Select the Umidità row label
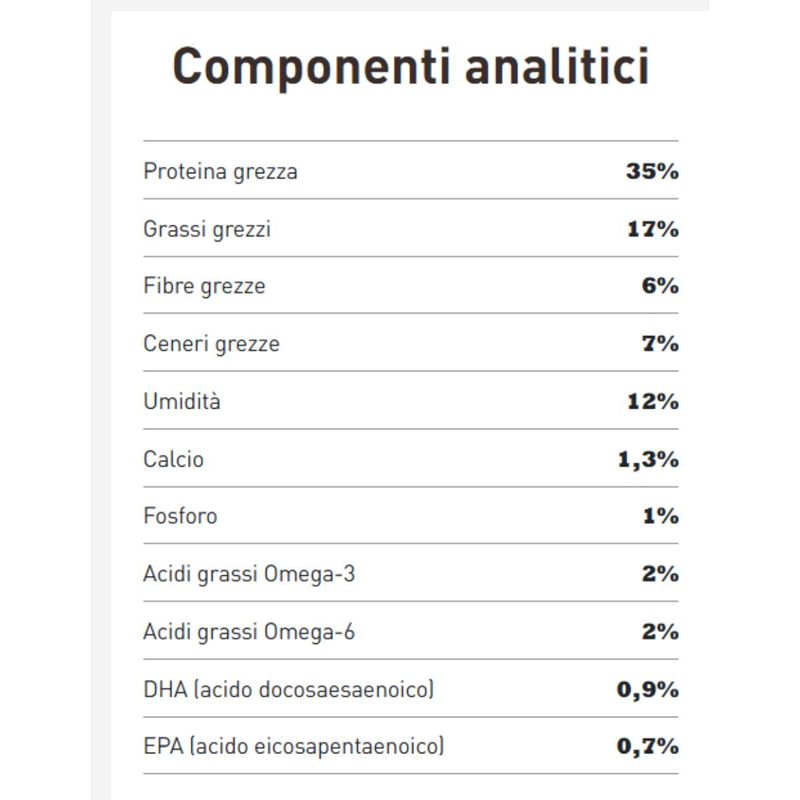Viewport: 800px width, 800px height. coord(182,402)
